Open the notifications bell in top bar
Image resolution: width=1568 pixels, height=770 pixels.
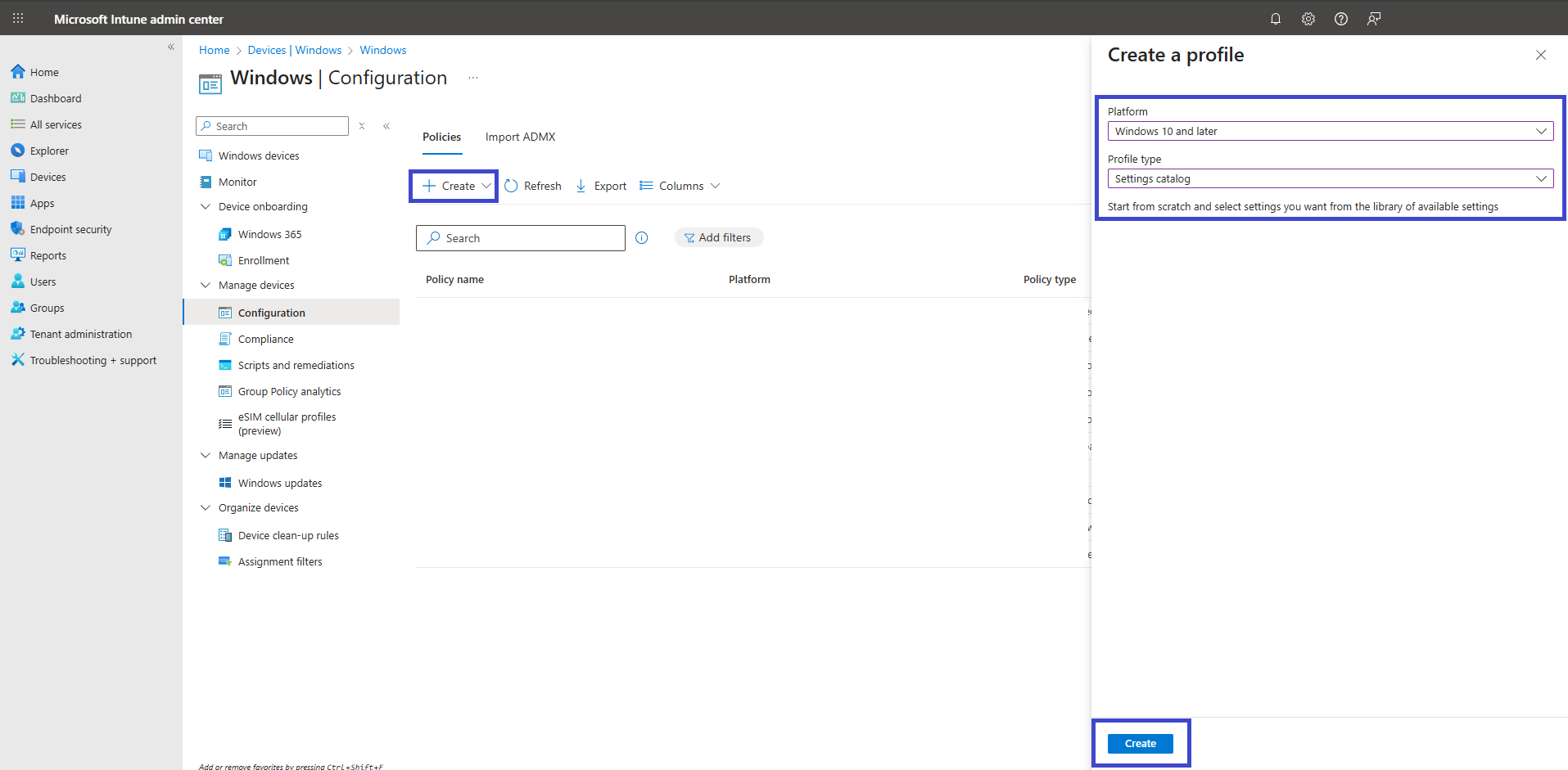[1275, 18]
